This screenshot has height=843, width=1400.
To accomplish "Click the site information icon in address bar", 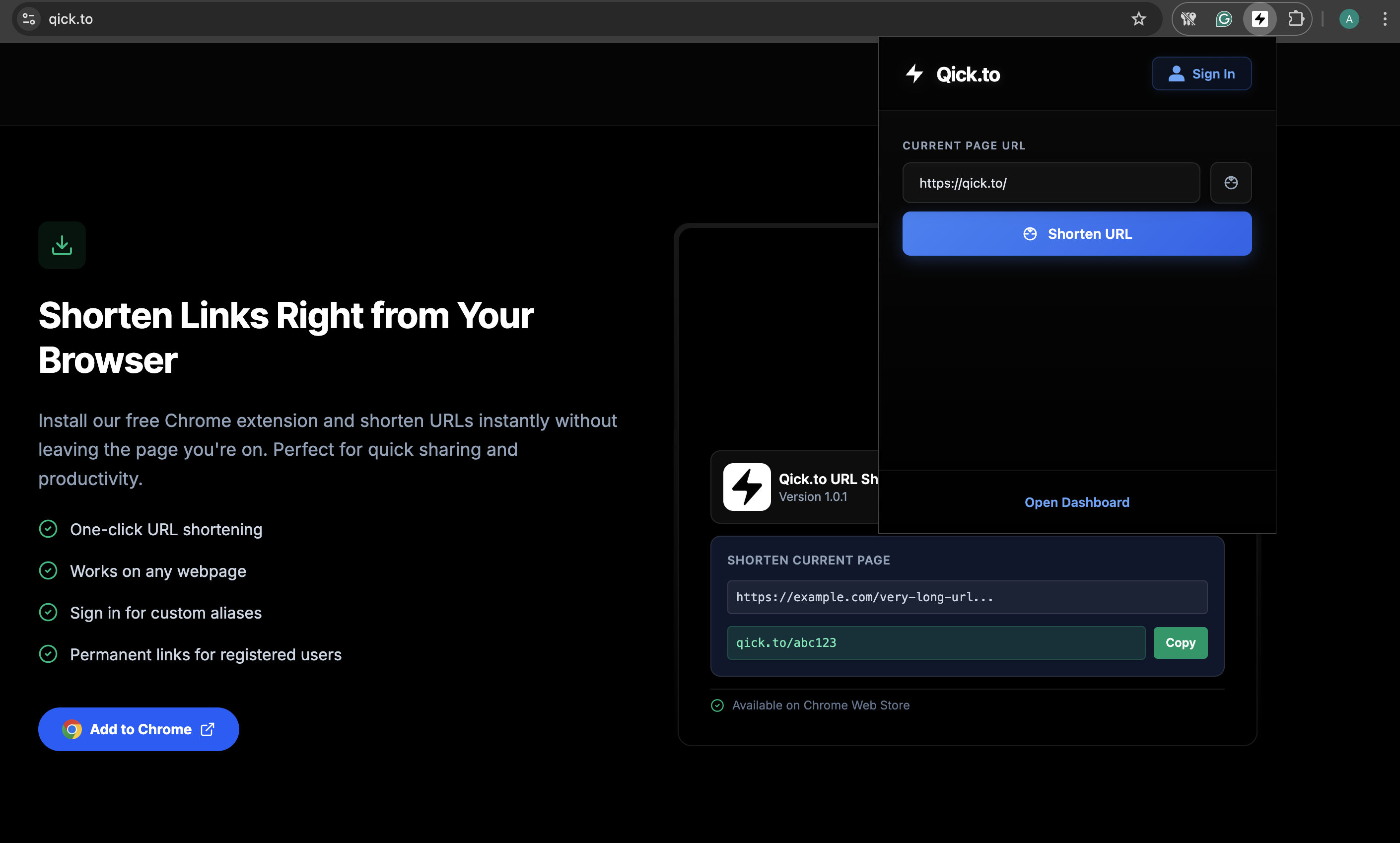I will pyautogui.click(x=29, y=19).
